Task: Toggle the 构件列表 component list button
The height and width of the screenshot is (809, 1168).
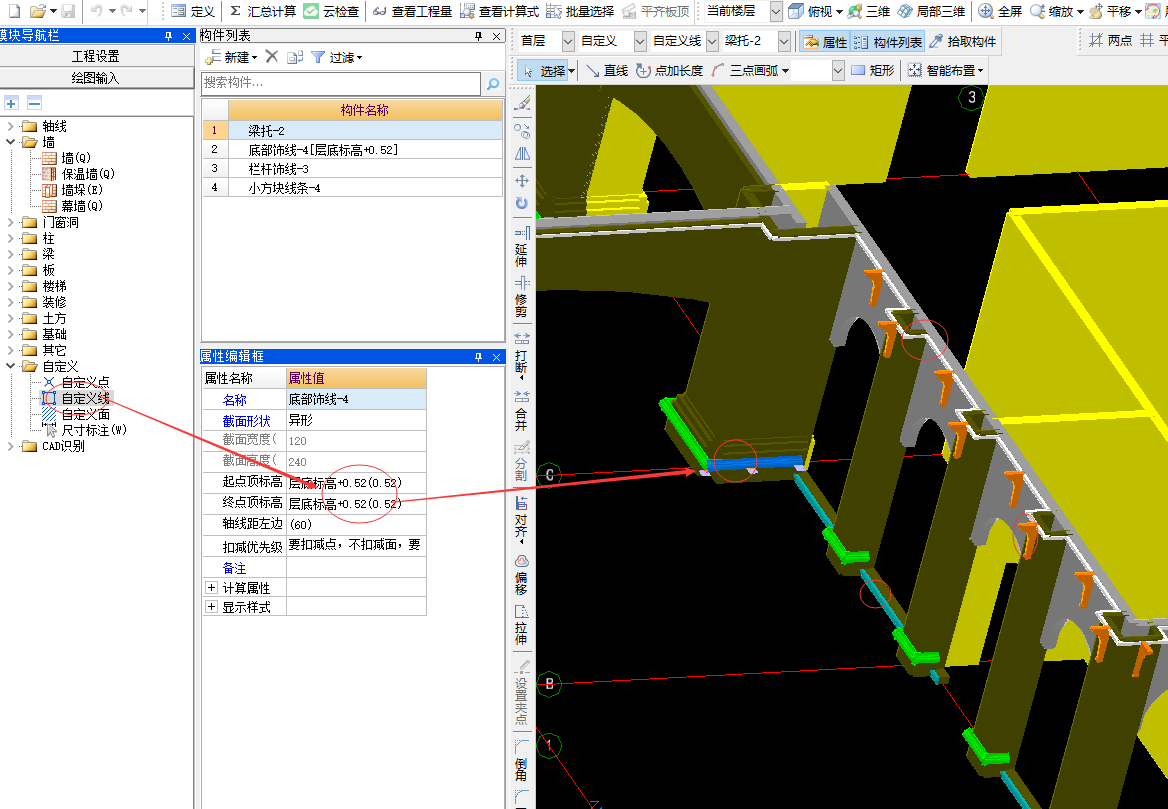Action: click(x=888, y=42)
